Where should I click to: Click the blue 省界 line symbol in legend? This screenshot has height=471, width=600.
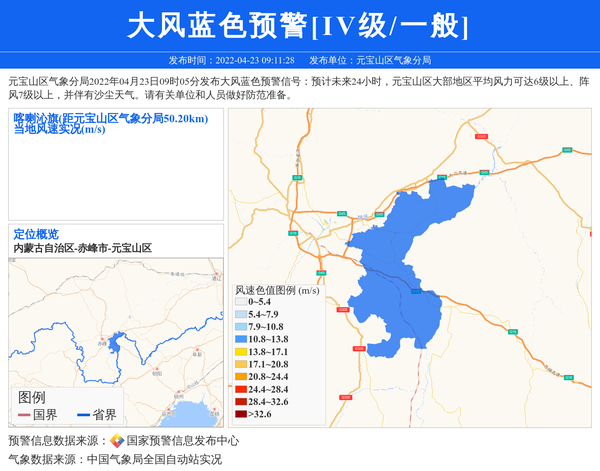point(83,415)
